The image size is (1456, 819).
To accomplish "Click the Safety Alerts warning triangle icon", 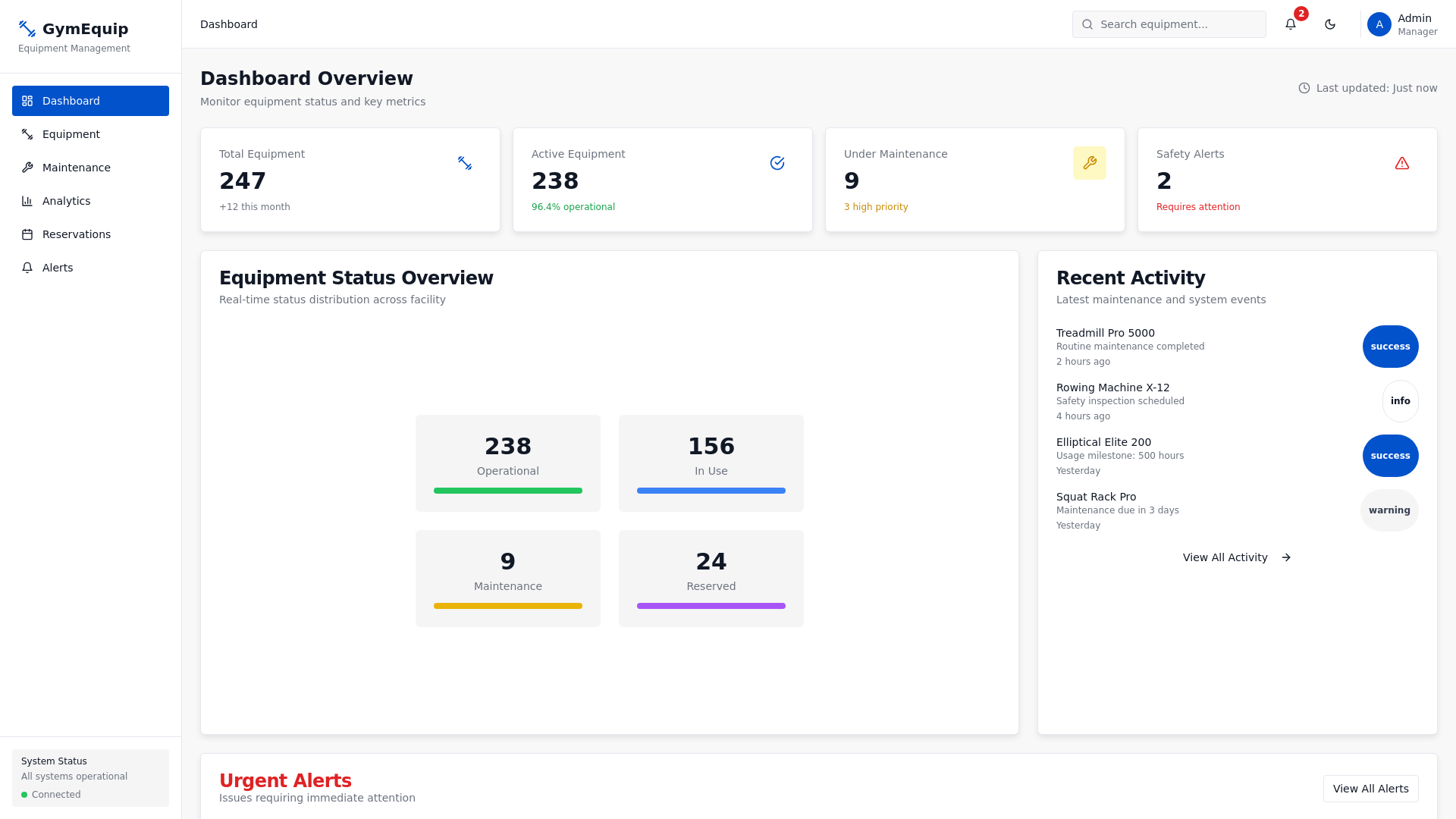I will (x=1401, y=163).
